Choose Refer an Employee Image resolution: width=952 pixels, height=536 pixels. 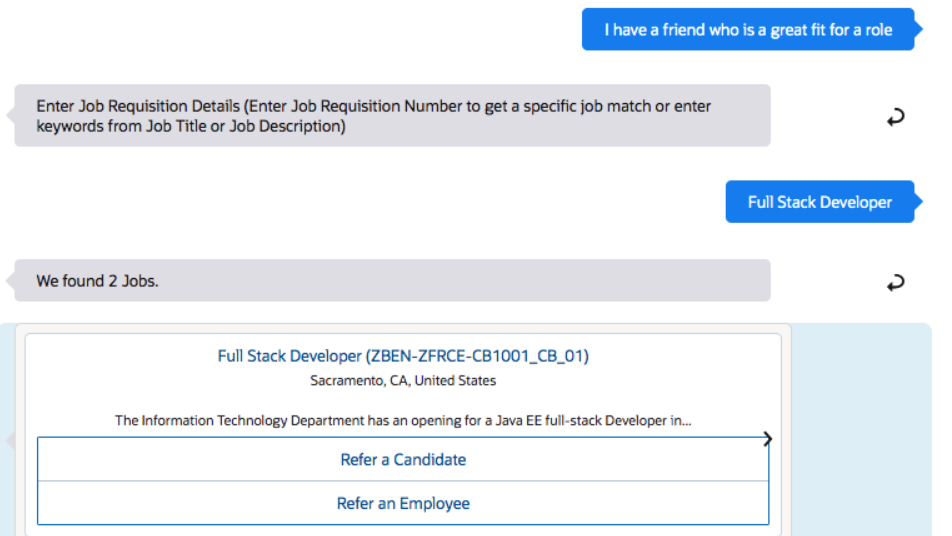click(x=403, y=504)
